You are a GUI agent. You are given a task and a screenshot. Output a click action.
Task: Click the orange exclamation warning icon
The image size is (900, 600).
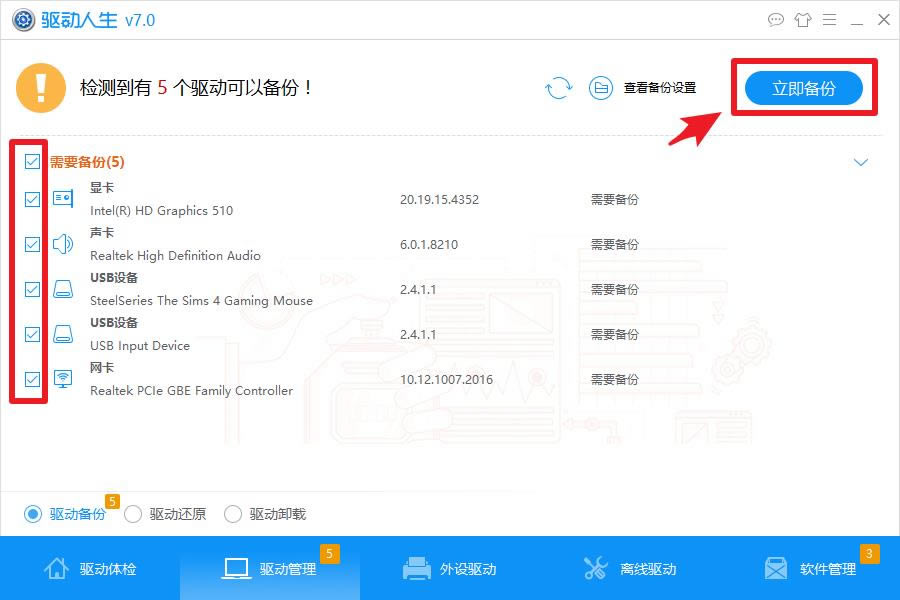pos(41,88)
